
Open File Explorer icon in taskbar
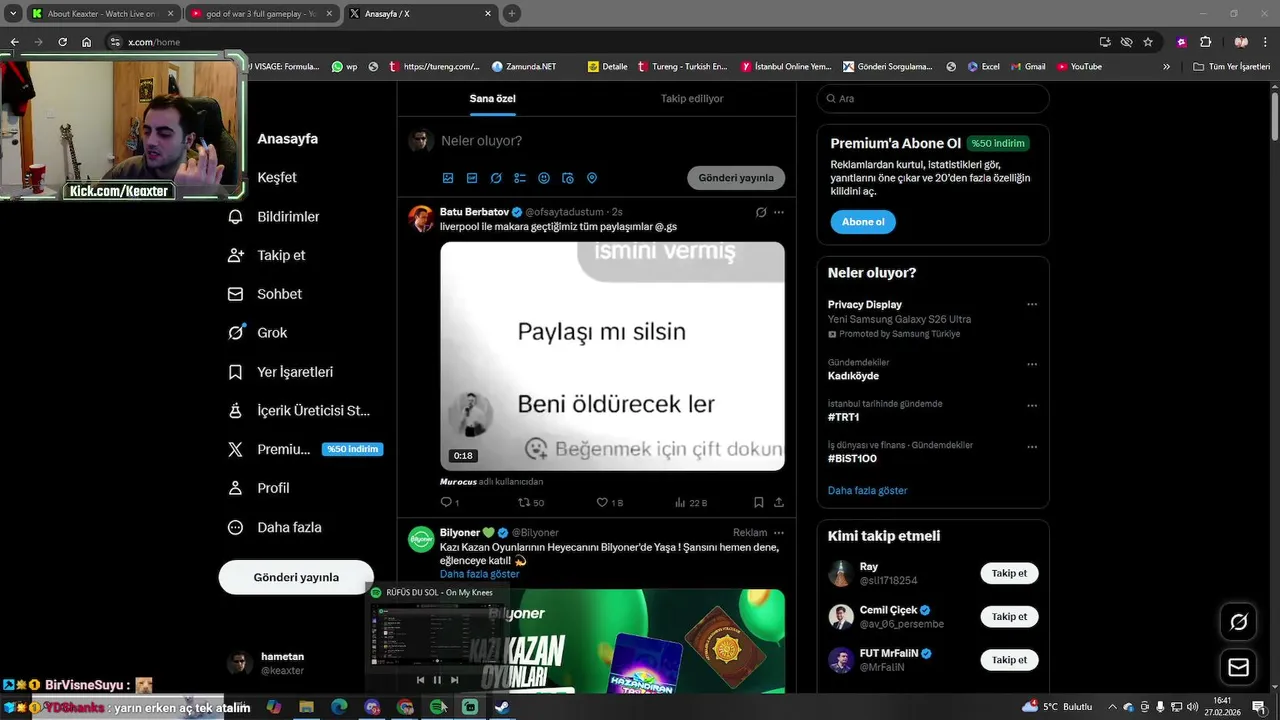[x=306, y=707]
